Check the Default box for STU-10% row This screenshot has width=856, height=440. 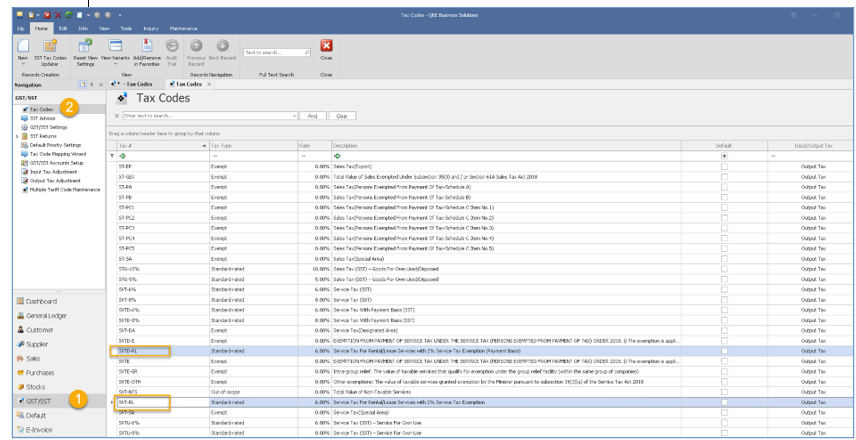[724, 268]
